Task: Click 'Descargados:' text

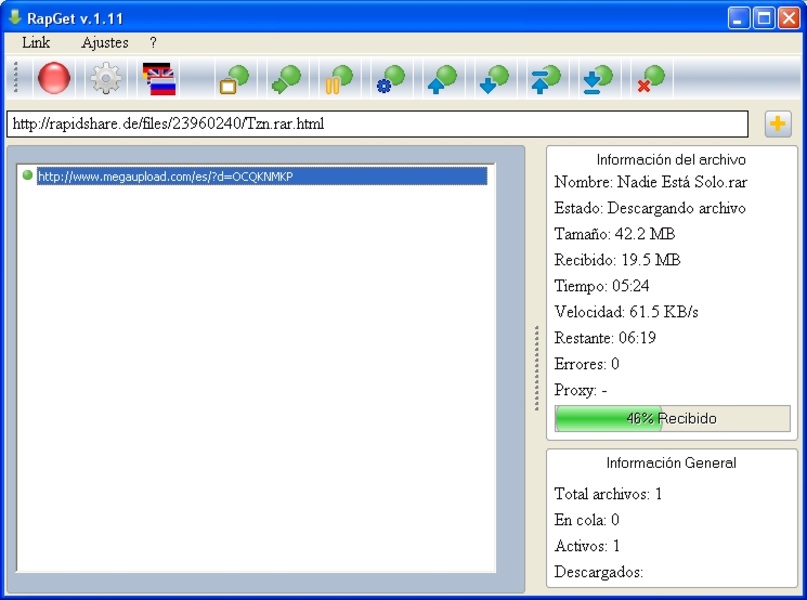Action: point(599,572)
